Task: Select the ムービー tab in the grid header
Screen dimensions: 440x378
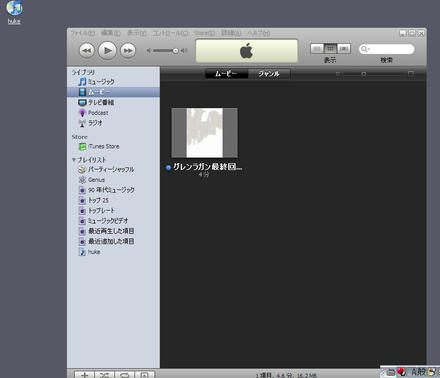Action: pyautogui.click(x=226, y=74)
